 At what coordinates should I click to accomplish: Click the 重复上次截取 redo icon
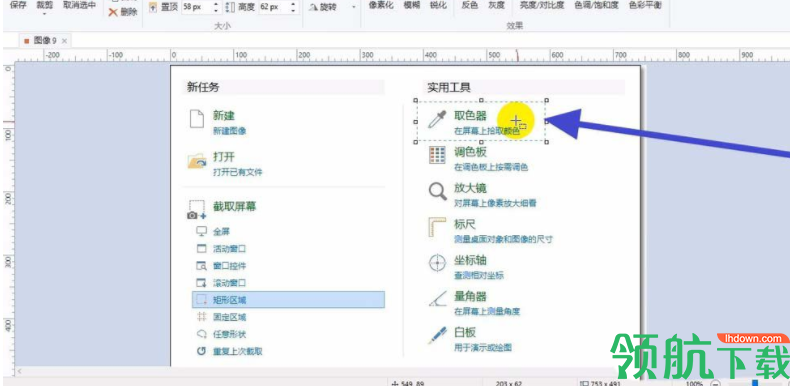click(202, 351)
